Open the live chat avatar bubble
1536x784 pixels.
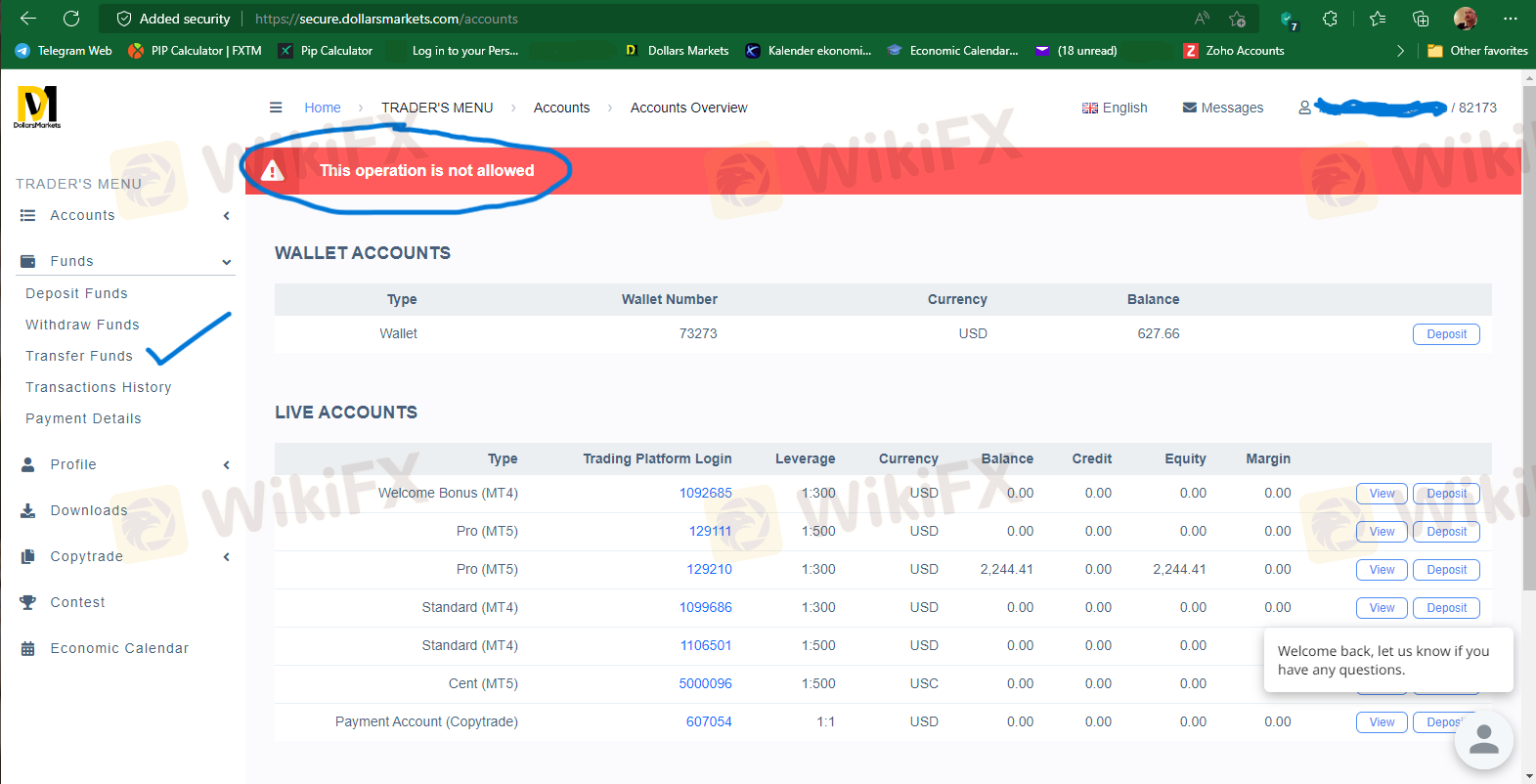point(1483,740)
